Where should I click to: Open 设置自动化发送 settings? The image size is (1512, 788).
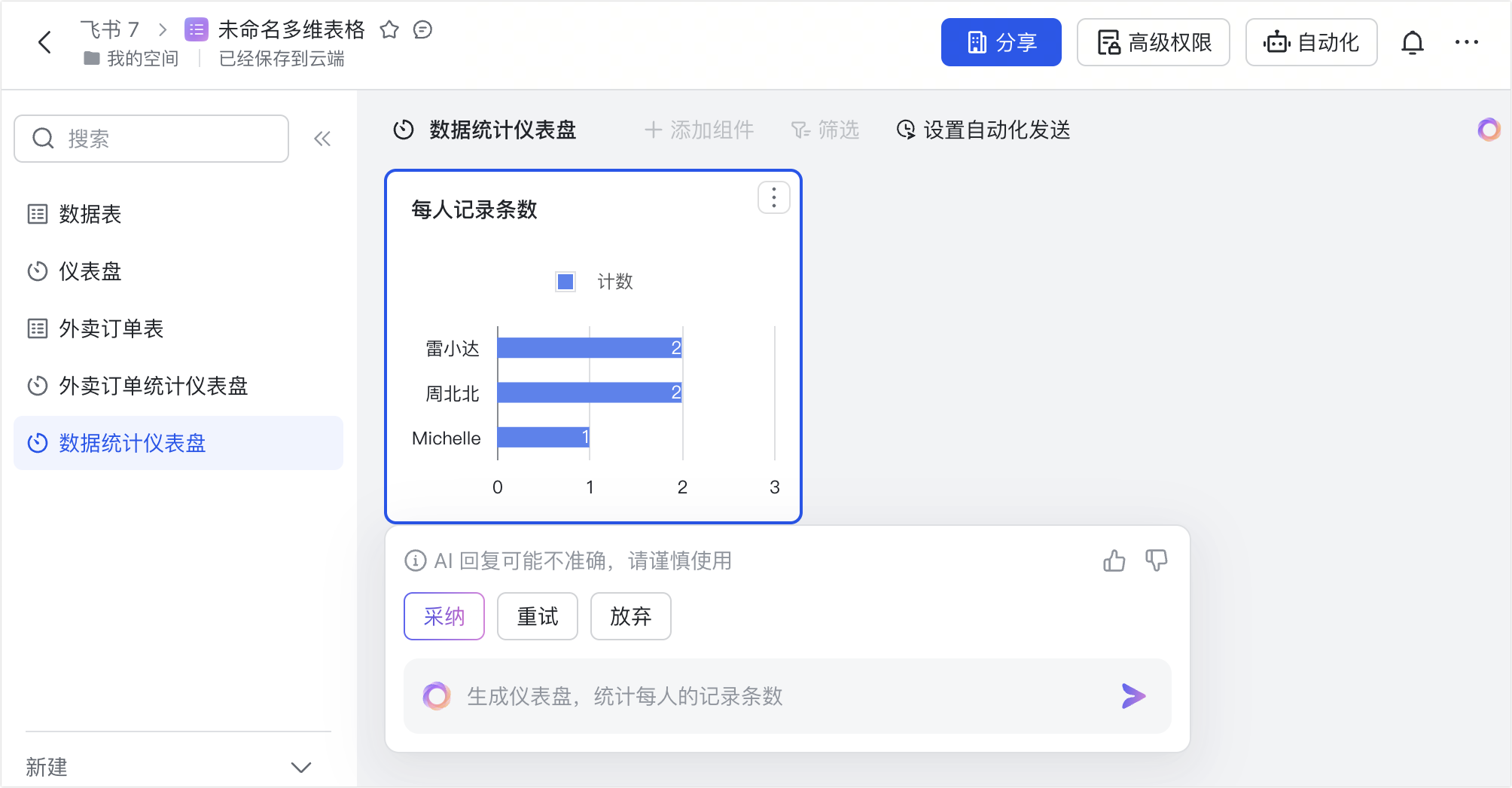983,130
